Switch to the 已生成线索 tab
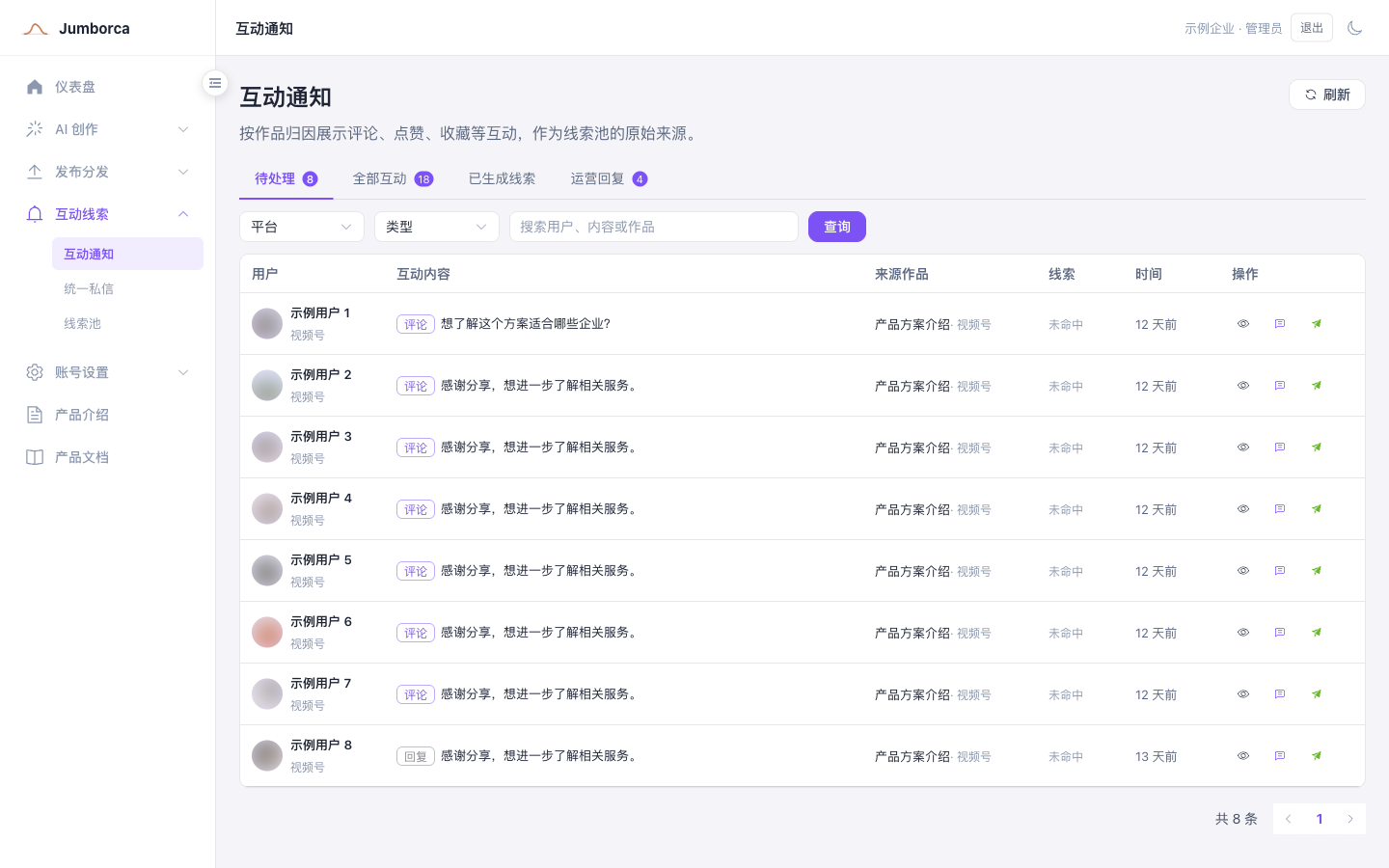 coord(502,178)
